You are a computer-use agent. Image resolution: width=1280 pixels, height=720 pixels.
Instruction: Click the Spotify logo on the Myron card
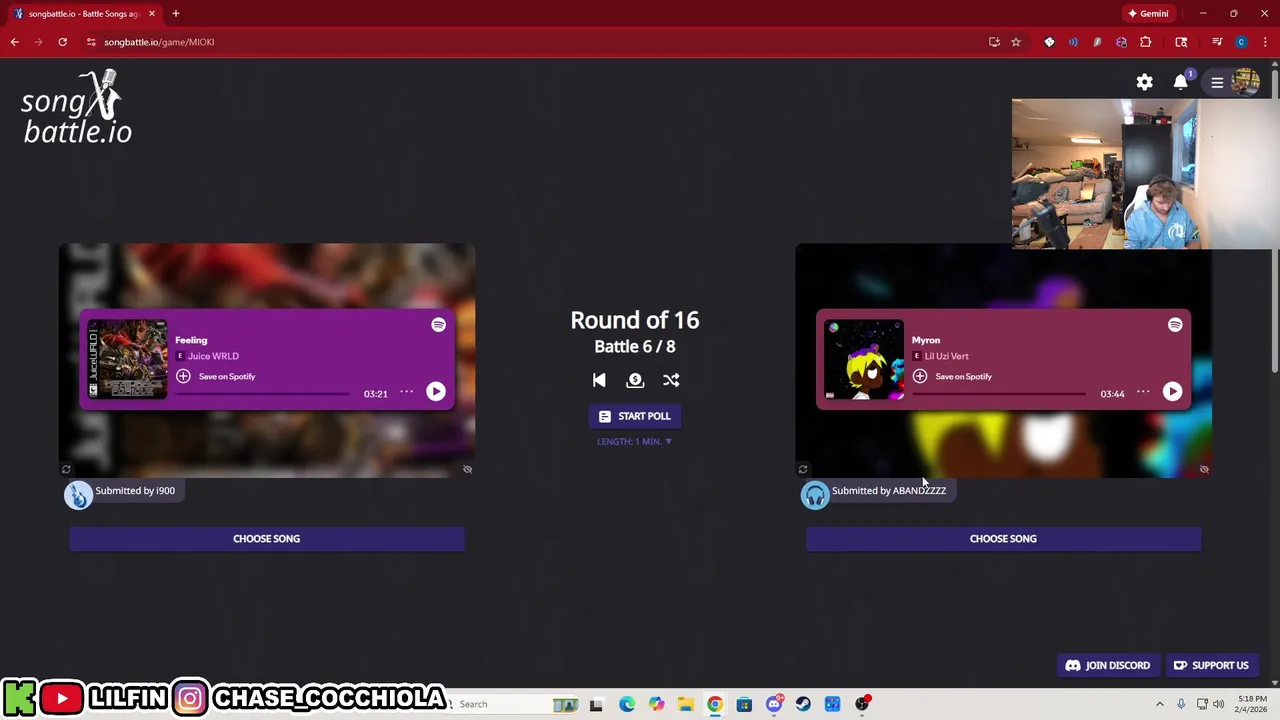point(1175,325)
